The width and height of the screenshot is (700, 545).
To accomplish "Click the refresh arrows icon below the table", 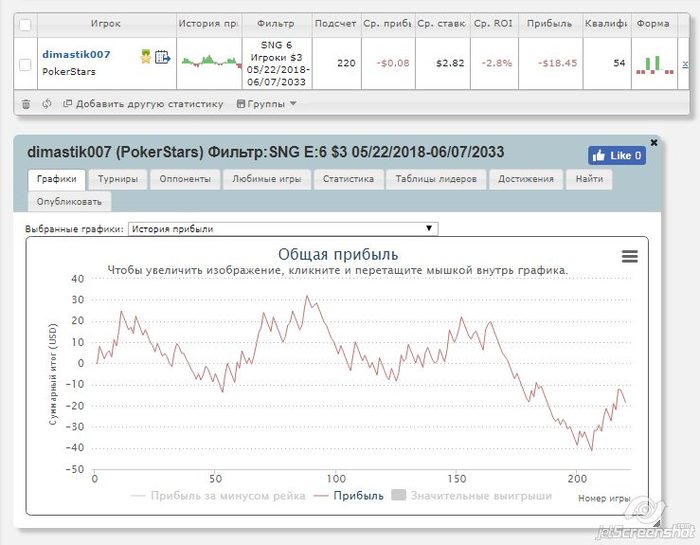I will pyautogui.click(x=46, y=104).
